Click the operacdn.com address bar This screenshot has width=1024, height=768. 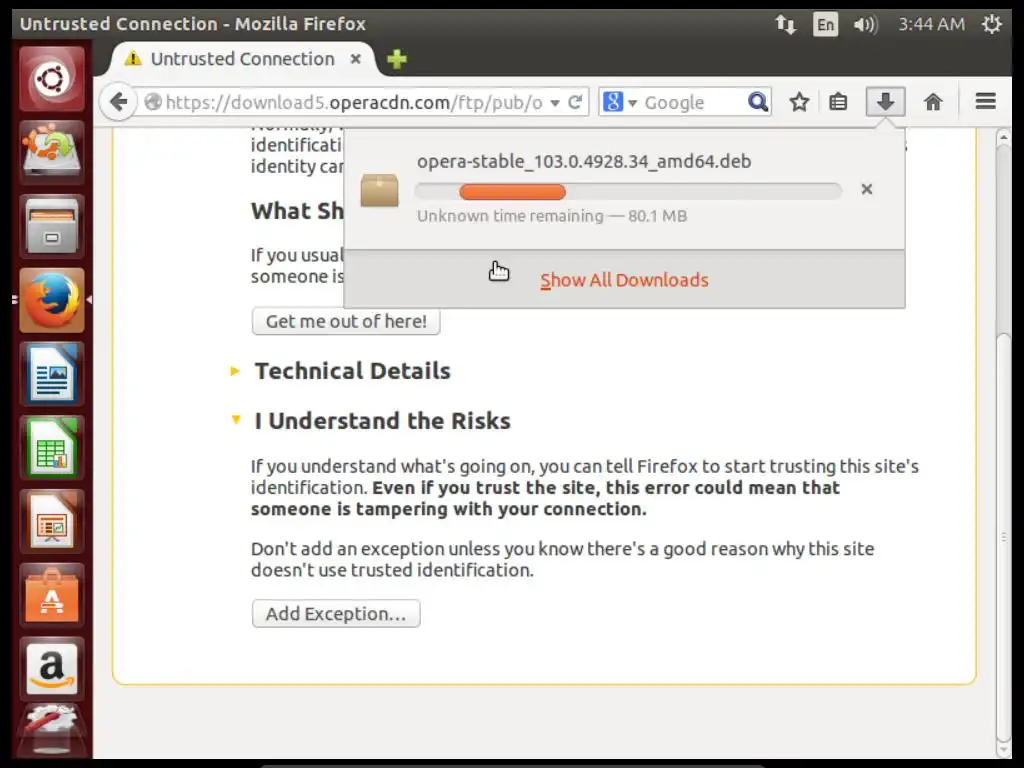point(353,103)
